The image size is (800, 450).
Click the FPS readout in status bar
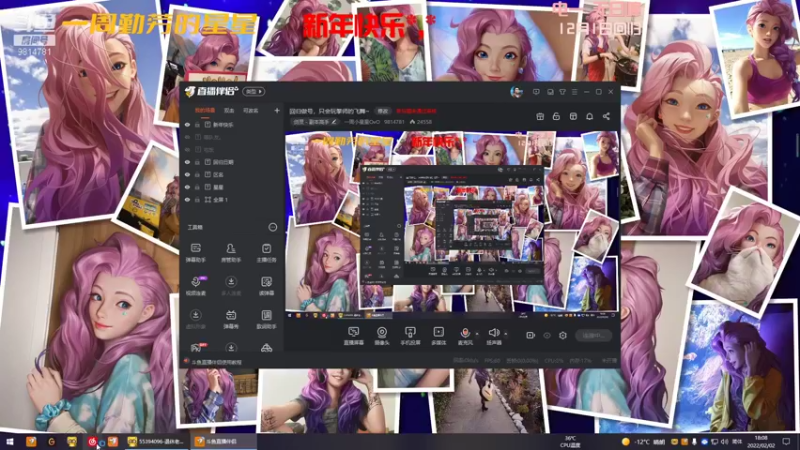pyautogui.click(x=492, y=361)
